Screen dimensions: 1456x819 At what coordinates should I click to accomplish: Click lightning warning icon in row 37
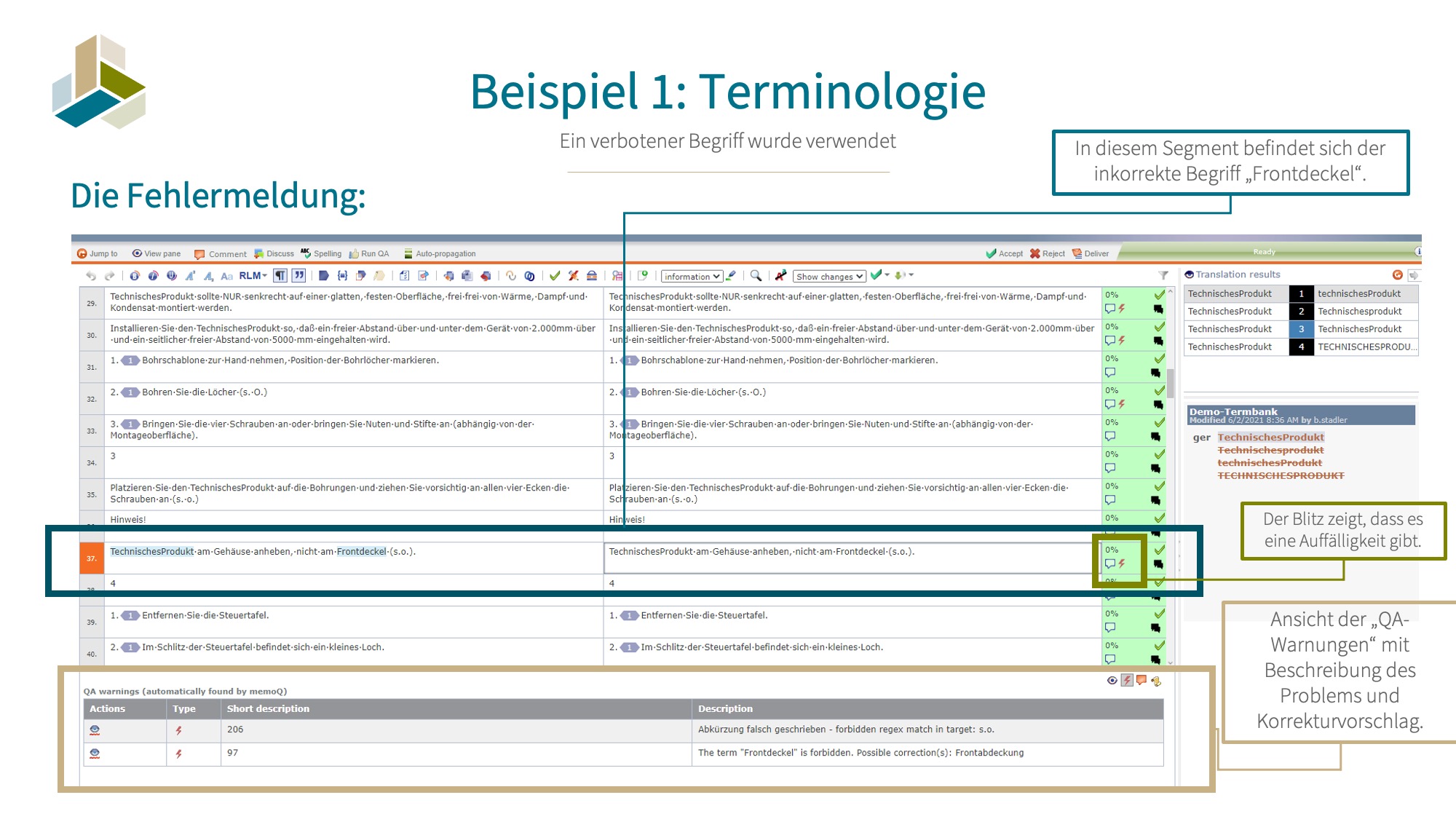pos(1122,563)
